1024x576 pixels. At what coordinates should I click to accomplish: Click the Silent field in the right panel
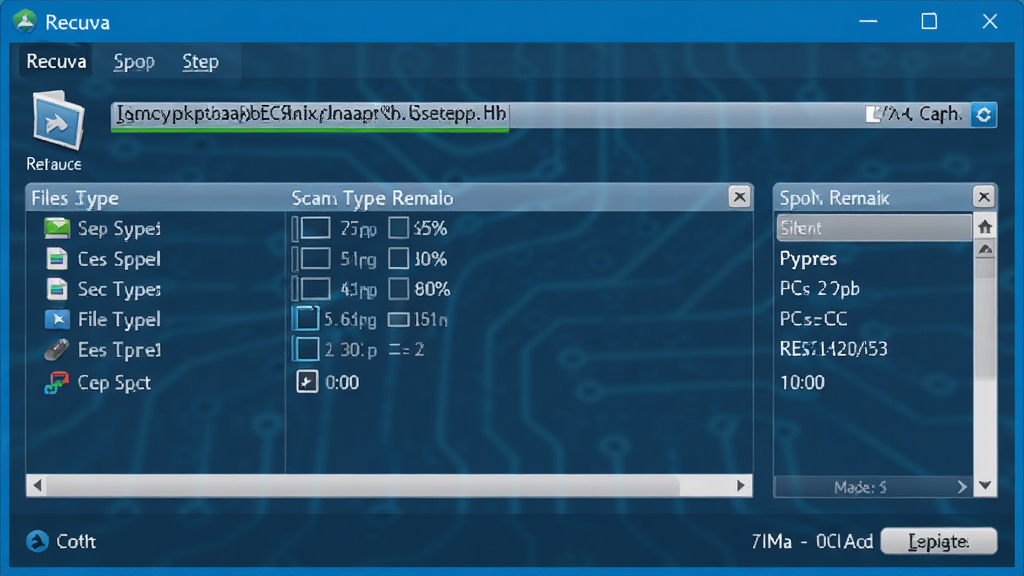click(x=874, y=228)
